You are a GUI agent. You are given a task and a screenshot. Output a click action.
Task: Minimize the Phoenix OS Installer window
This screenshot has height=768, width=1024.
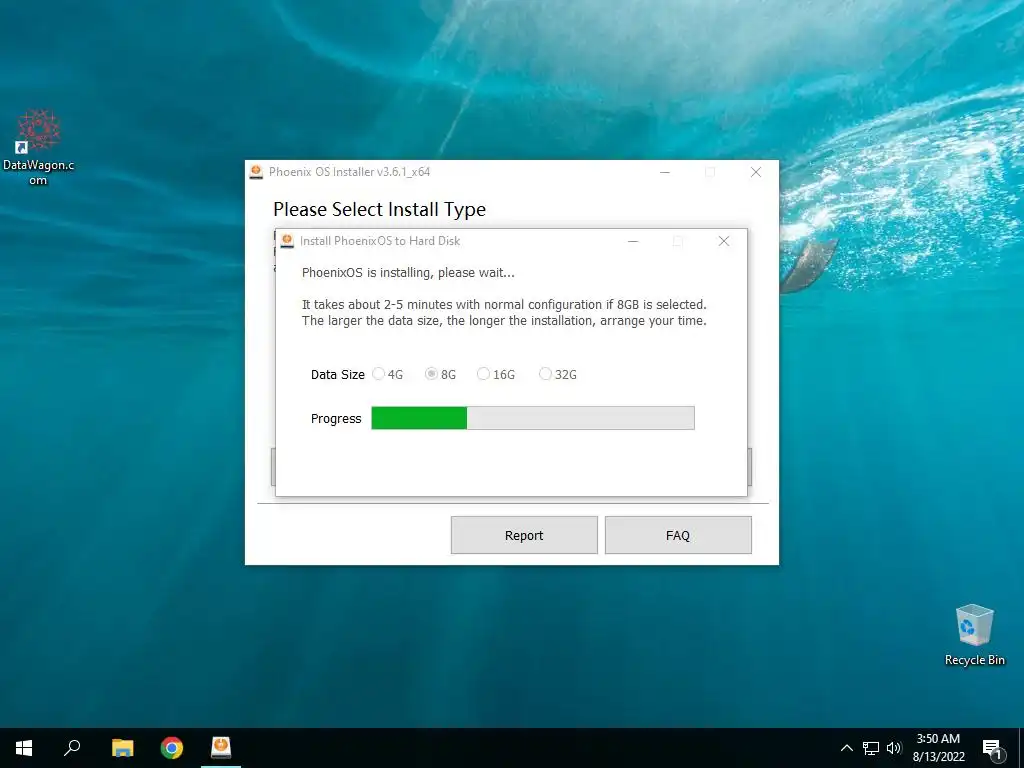pos(665,172)
